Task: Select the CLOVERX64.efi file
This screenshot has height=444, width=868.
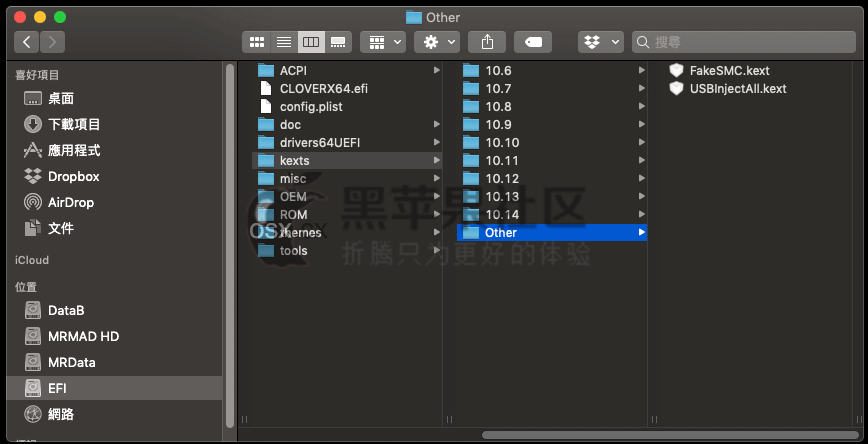Action: 347,89
